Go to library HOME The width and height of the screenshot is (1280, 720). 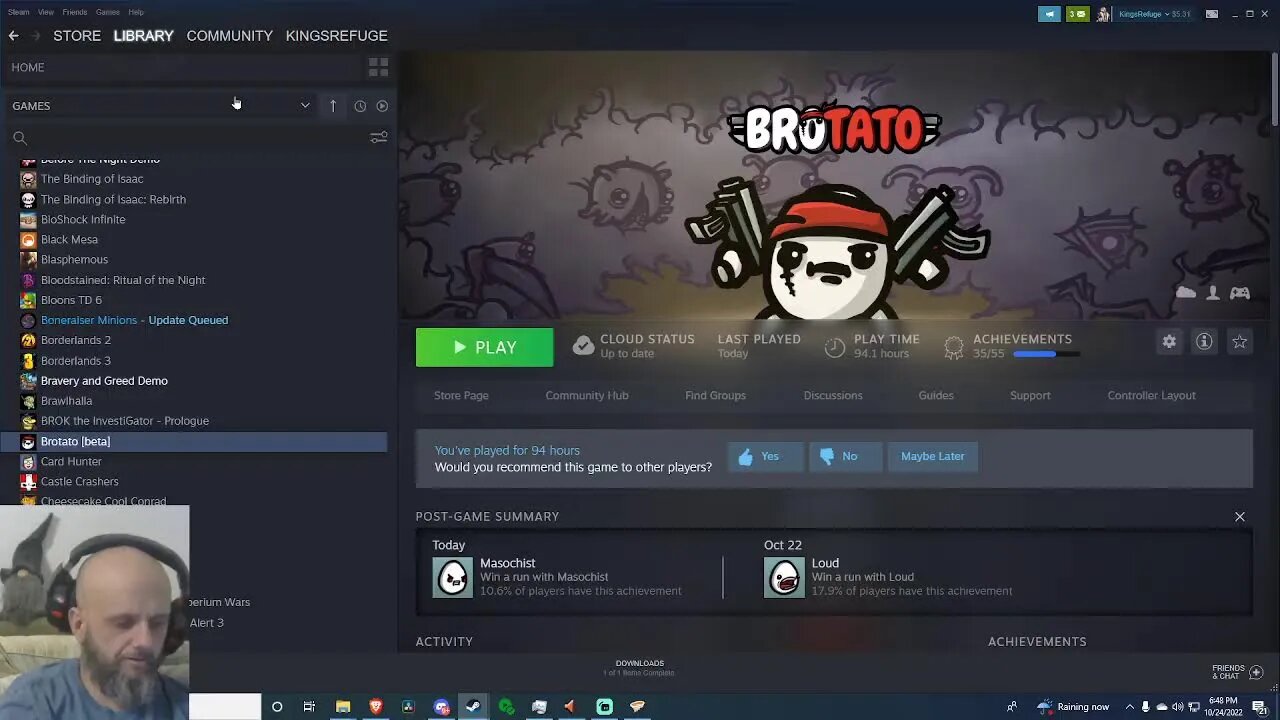point(28,67)
